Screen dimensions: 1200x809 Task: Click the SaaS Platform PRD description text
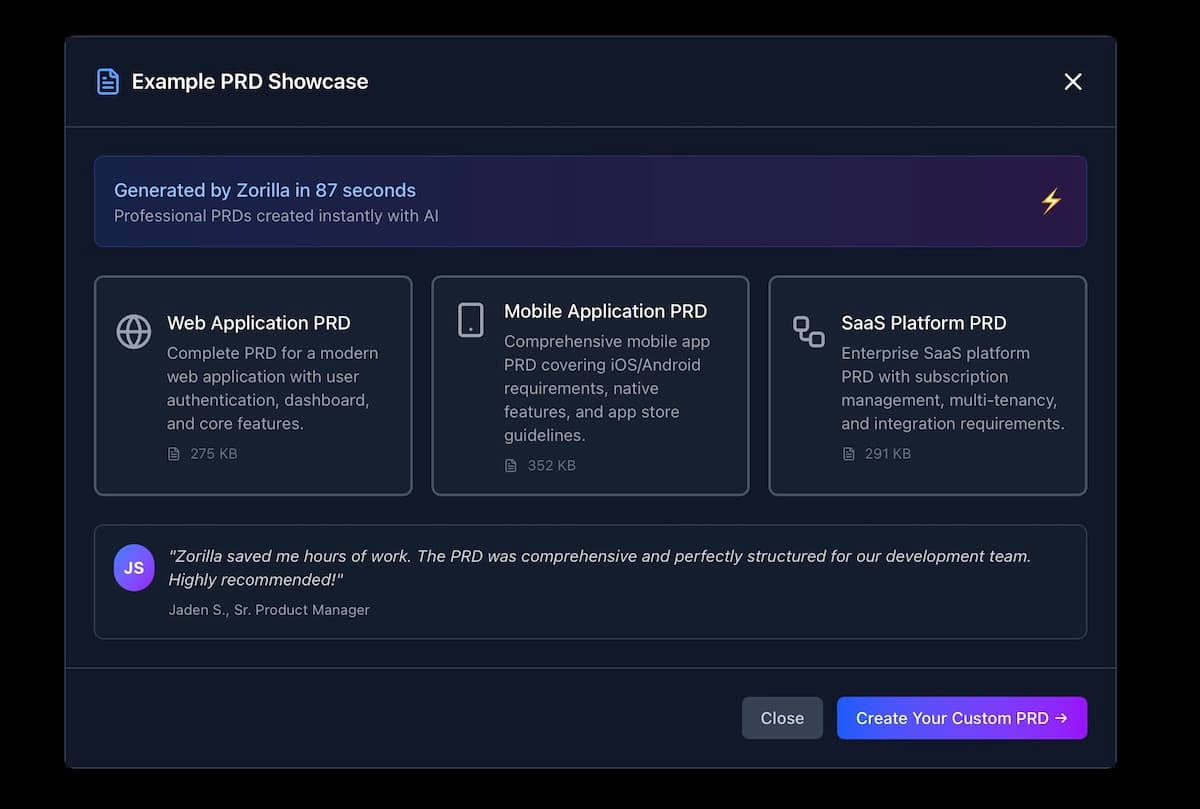coord(953,388)
